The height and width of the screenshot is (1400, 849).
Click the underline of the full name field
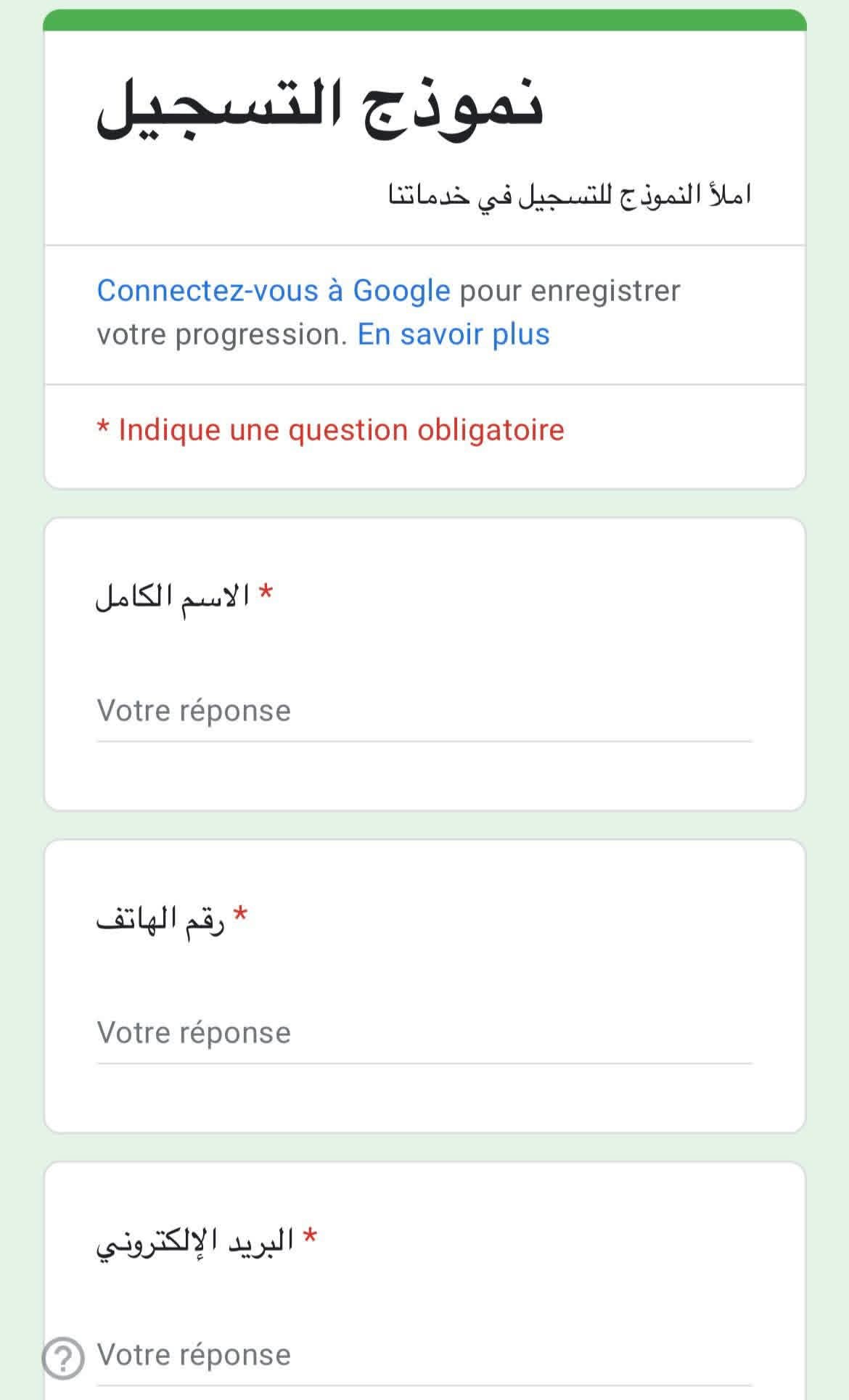(x=424, y=741)
